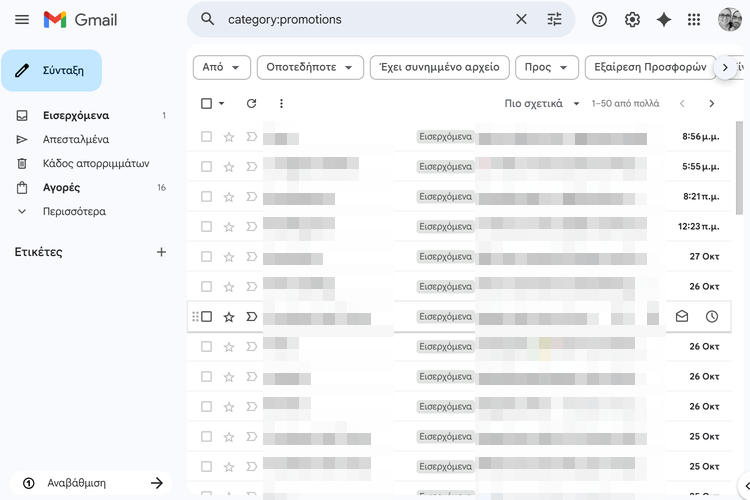The width and height of the screenshot is (750, 500).
Task: Expand Περισσότερα in the sidebar
Action: [73, 212]
